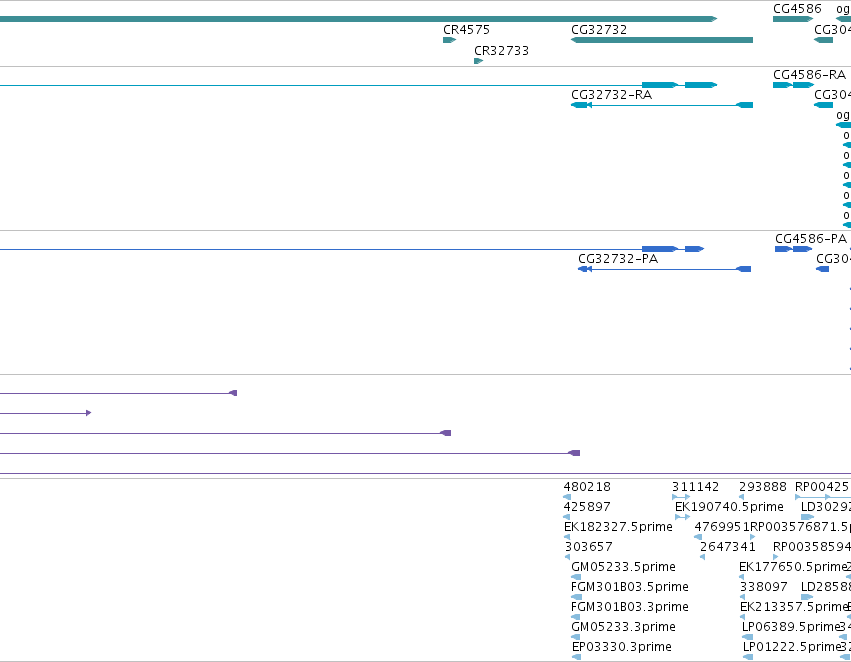Viewport: 851px width, 662px height.
Task: Click the small CR32733 gene arrow glyph
Action: (478, 61)
